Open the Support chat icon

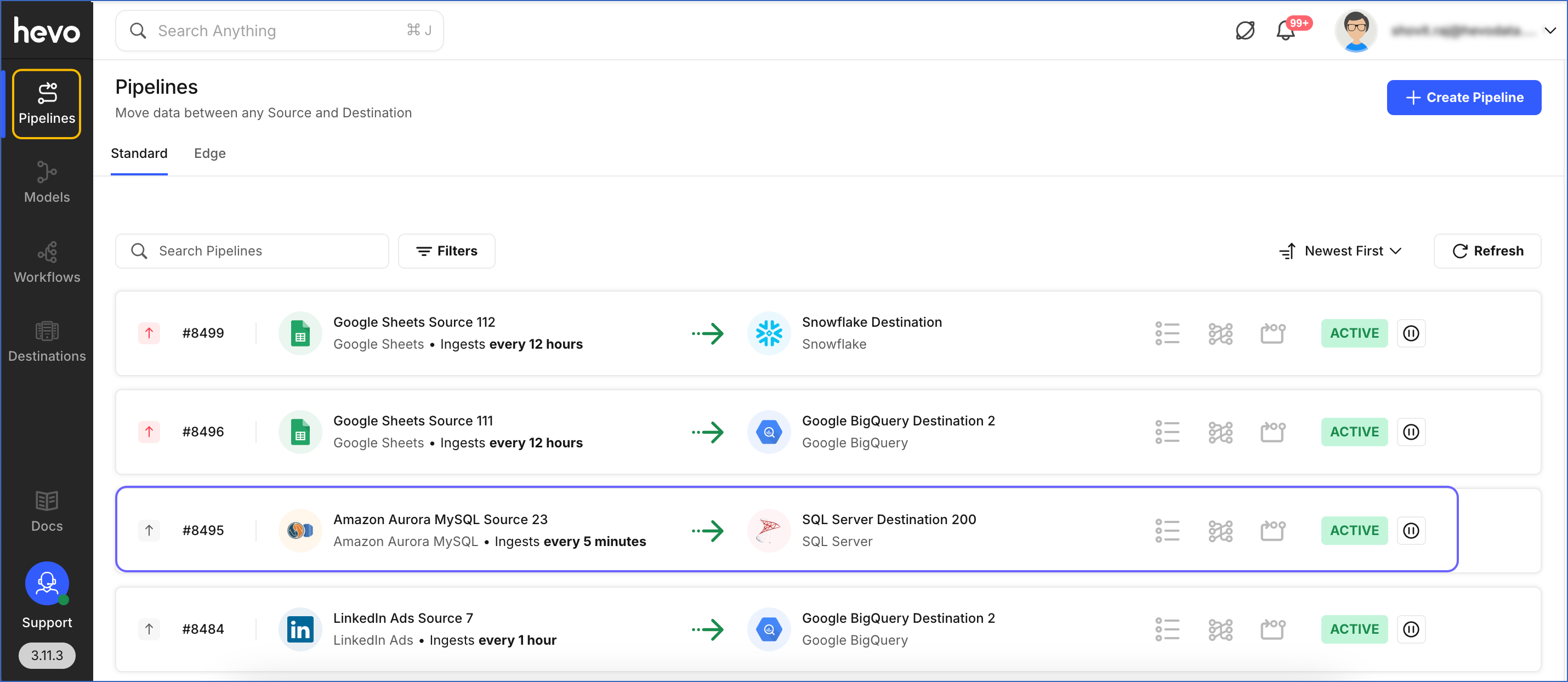[x=47, y=583]
